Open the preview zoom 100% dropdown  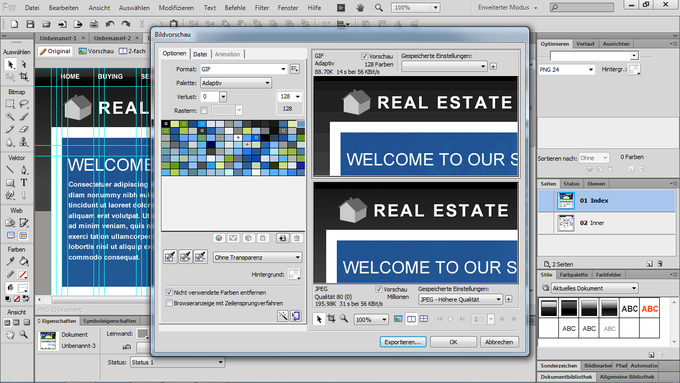pos(371,320)
